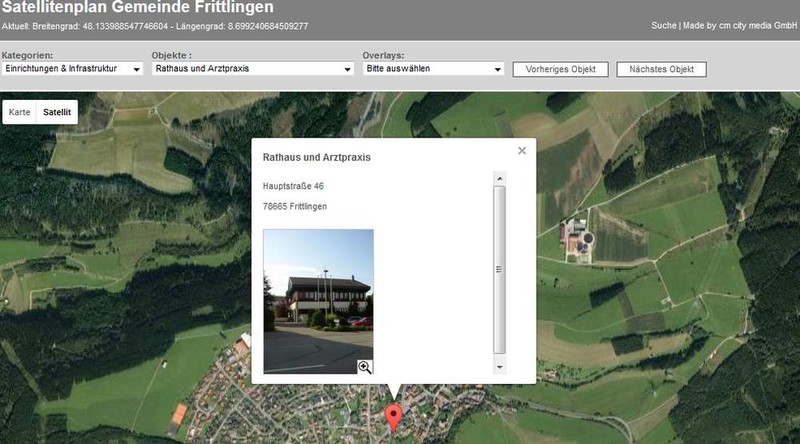Viewport: 800px width, 444px height.
Task: Click the Satellitenplan Gemeinde Frittlingen heading
Action: (x=137, y=7)
